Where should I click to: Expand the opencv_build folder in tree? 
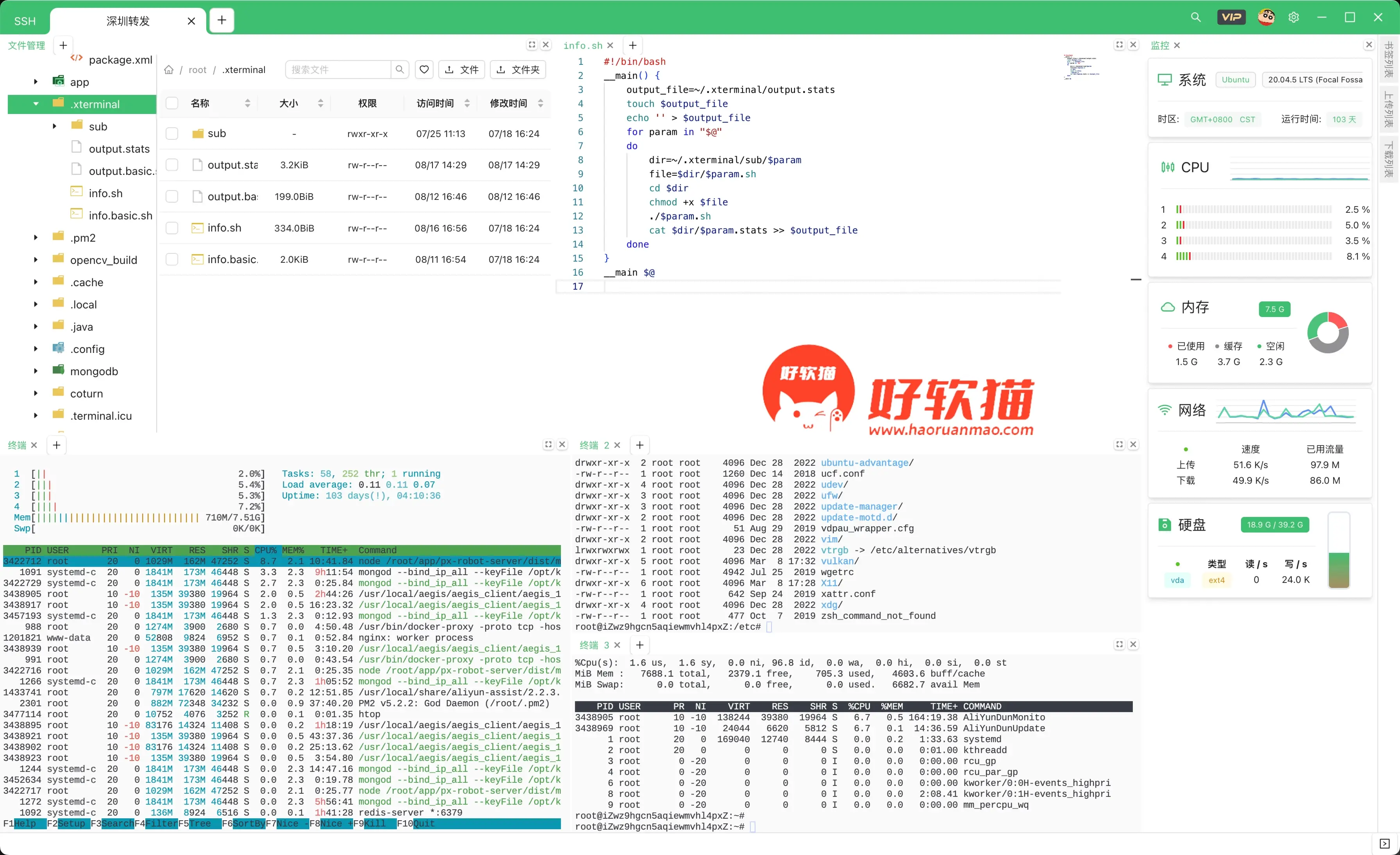click(35, 260)
